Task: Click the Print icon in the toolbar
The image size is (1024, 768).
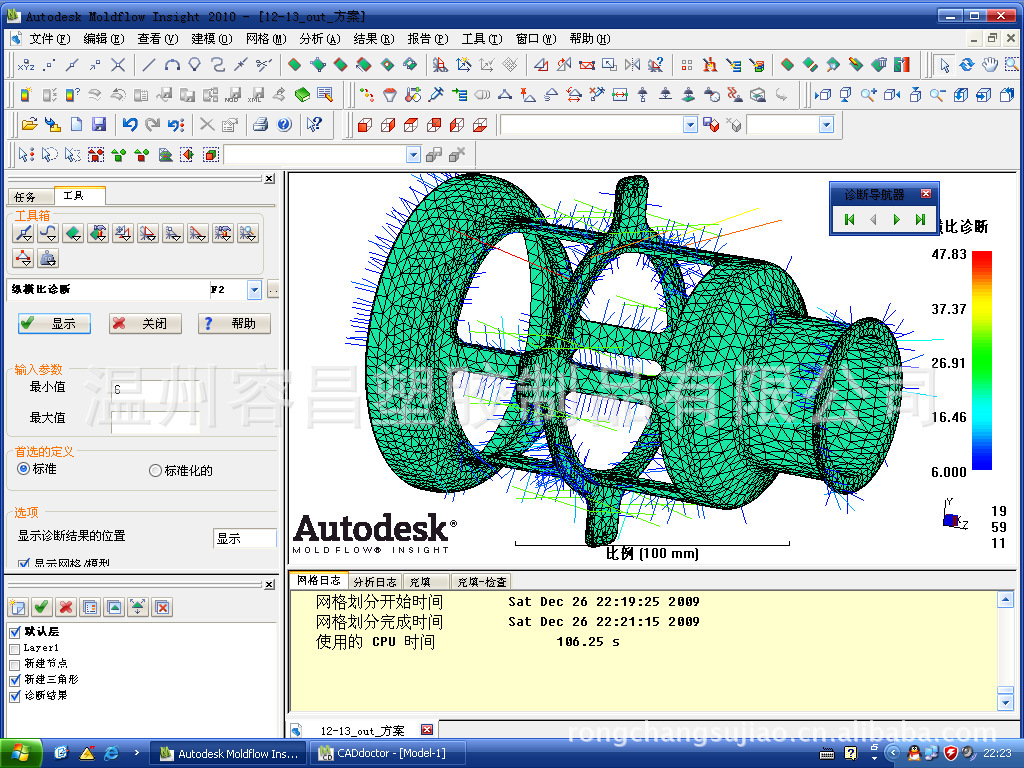Action: point(261,124)
